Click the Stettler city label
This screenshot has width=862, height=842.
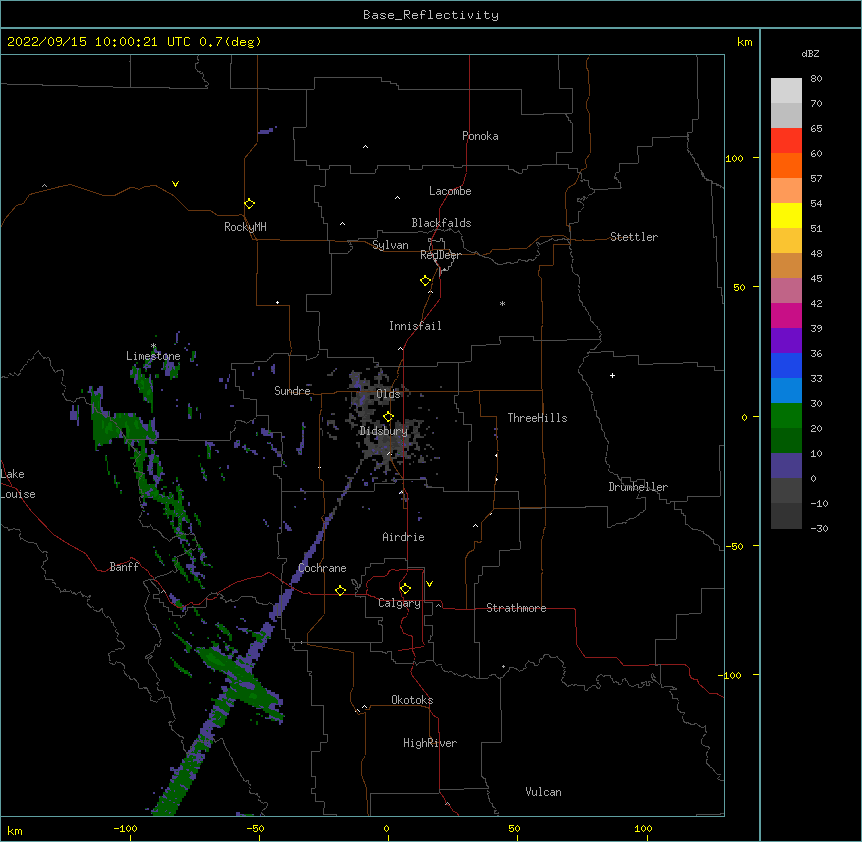(x=634, y=237)
